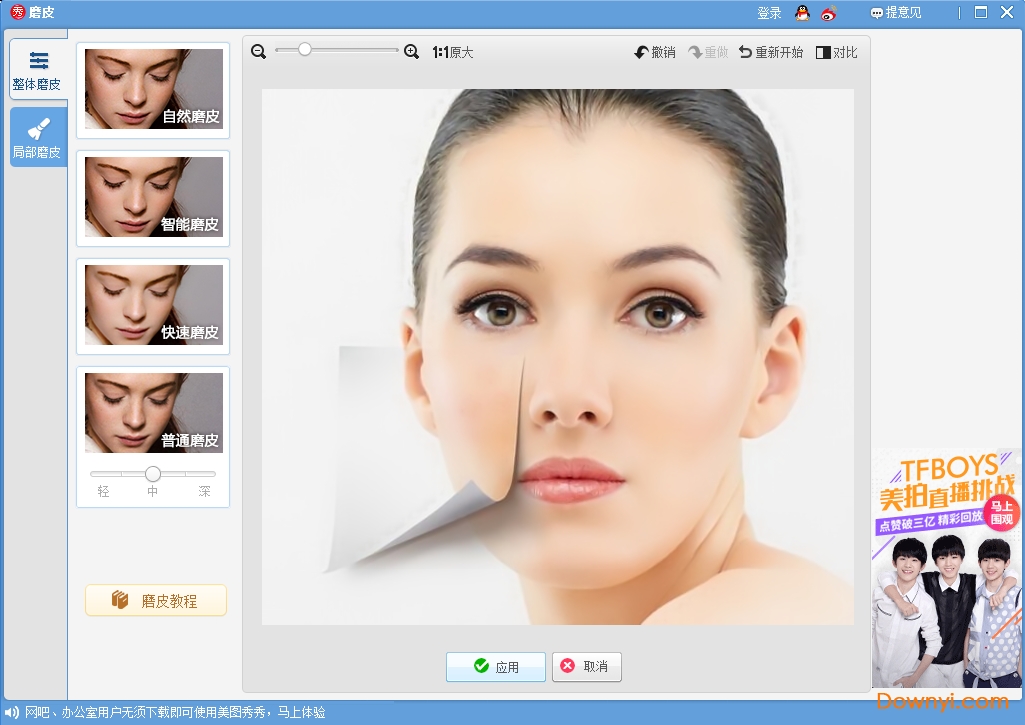Choose the 普通磨皮 preset thumbnail
This screenshot has height=725, width=1025.
pos(153,413)
